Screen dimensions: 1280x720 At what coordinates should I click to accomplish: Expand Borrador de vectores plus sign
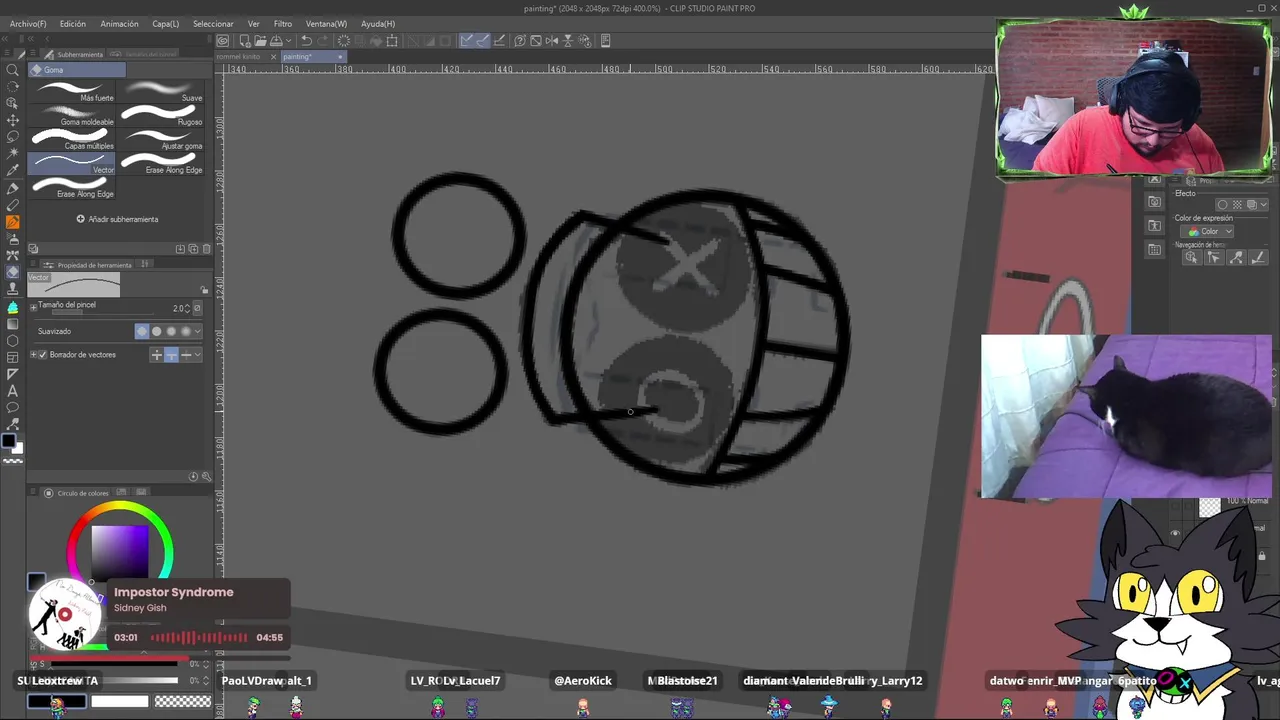point(33,355)
